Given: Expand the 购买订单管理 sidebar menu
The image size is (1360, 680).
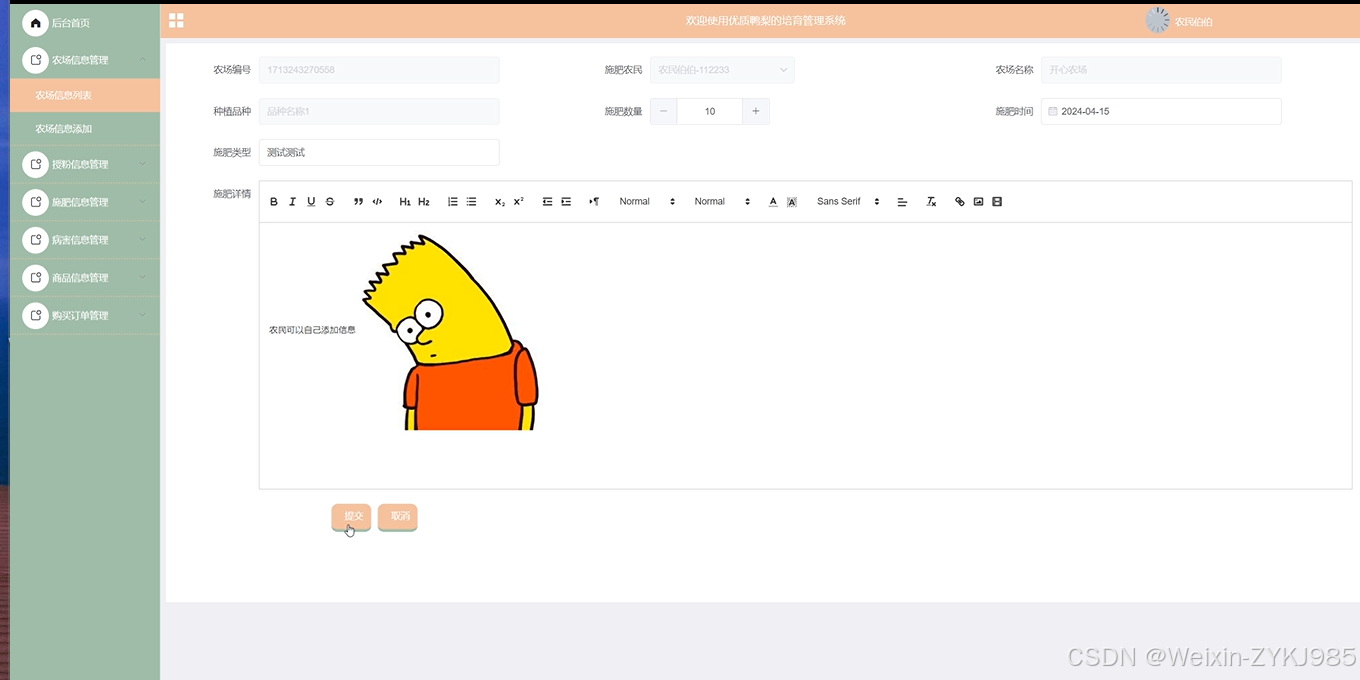Looking at the screenshot, I should 85,316.
